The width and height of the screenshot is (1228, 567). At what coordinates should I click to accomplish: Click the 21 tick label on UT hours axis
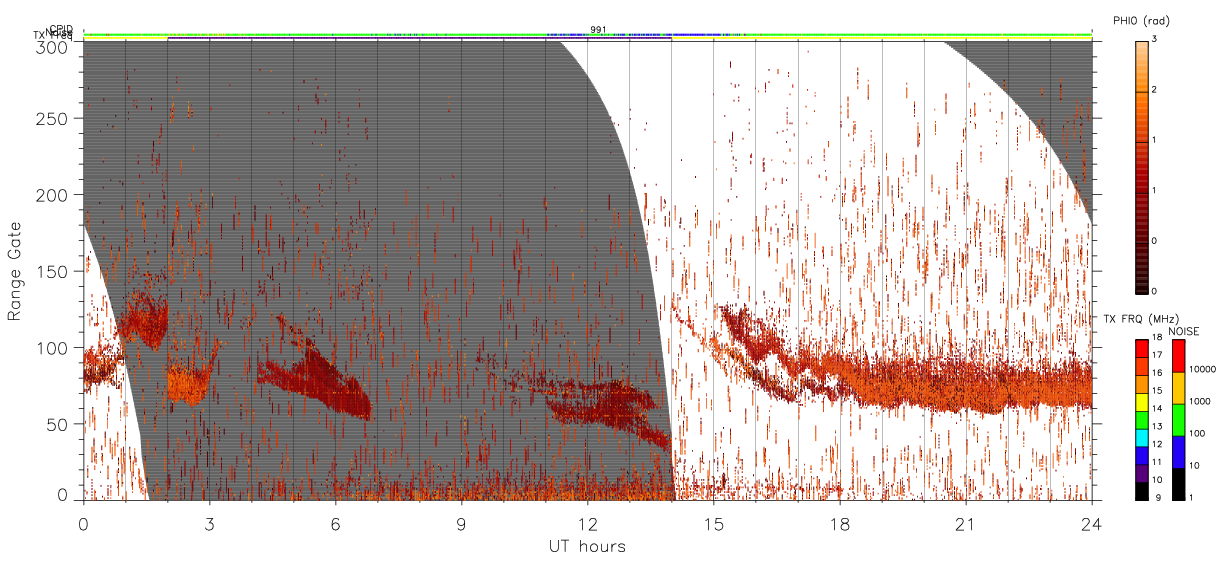pyautogui.click(x=965, y=524)
